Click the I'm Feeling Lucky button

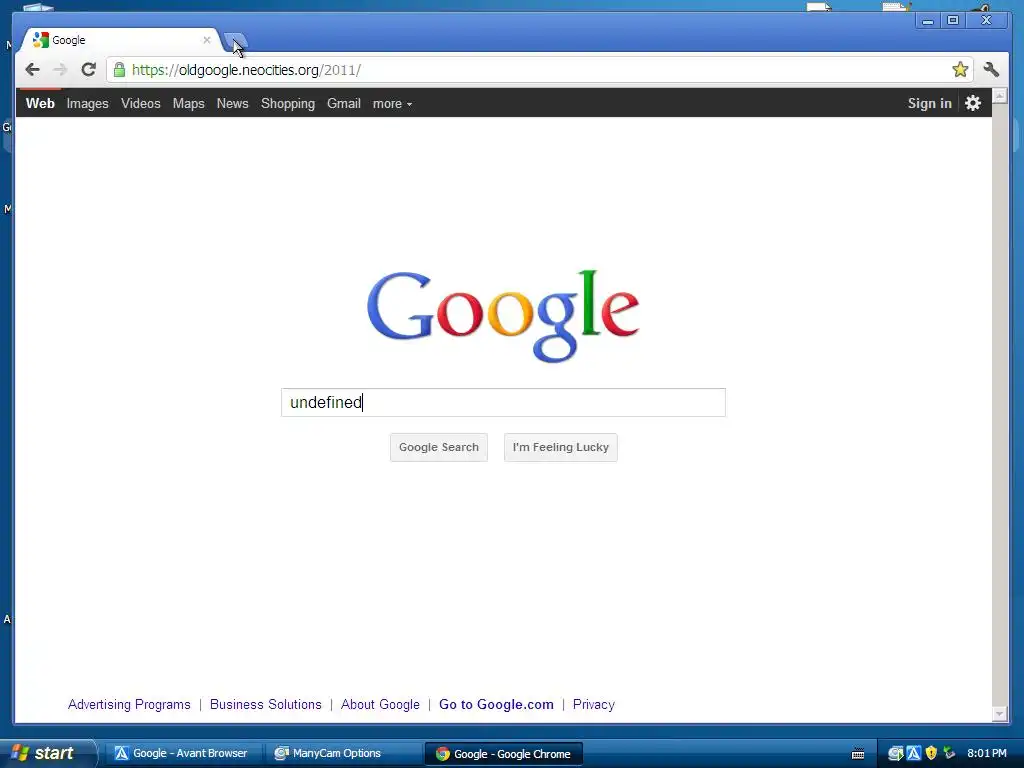pos(560,447)
